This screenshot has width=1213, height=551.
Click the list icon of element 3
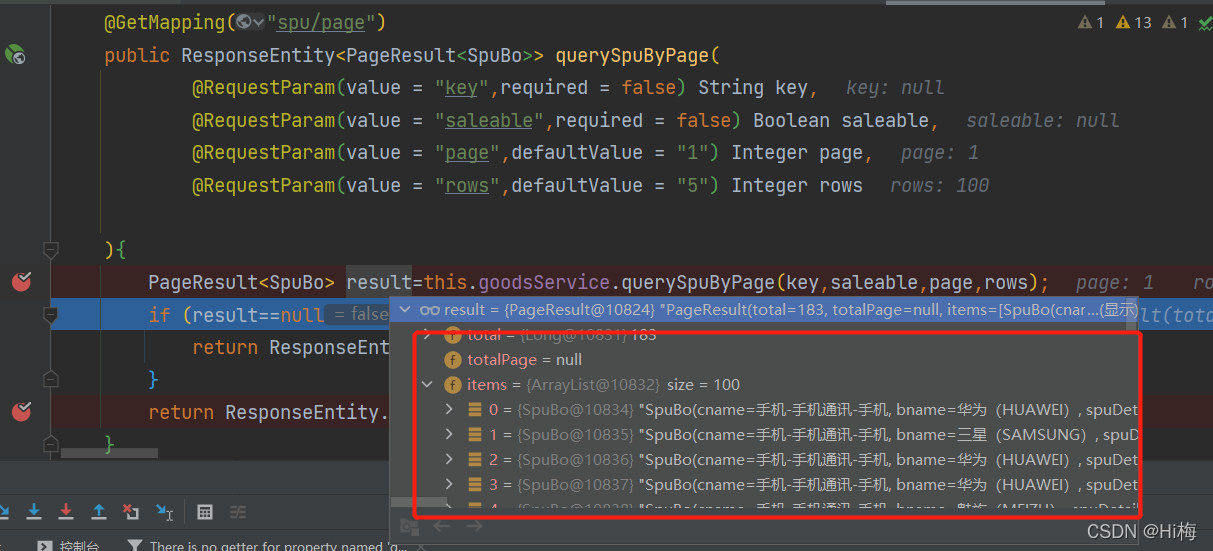point(475,485)
